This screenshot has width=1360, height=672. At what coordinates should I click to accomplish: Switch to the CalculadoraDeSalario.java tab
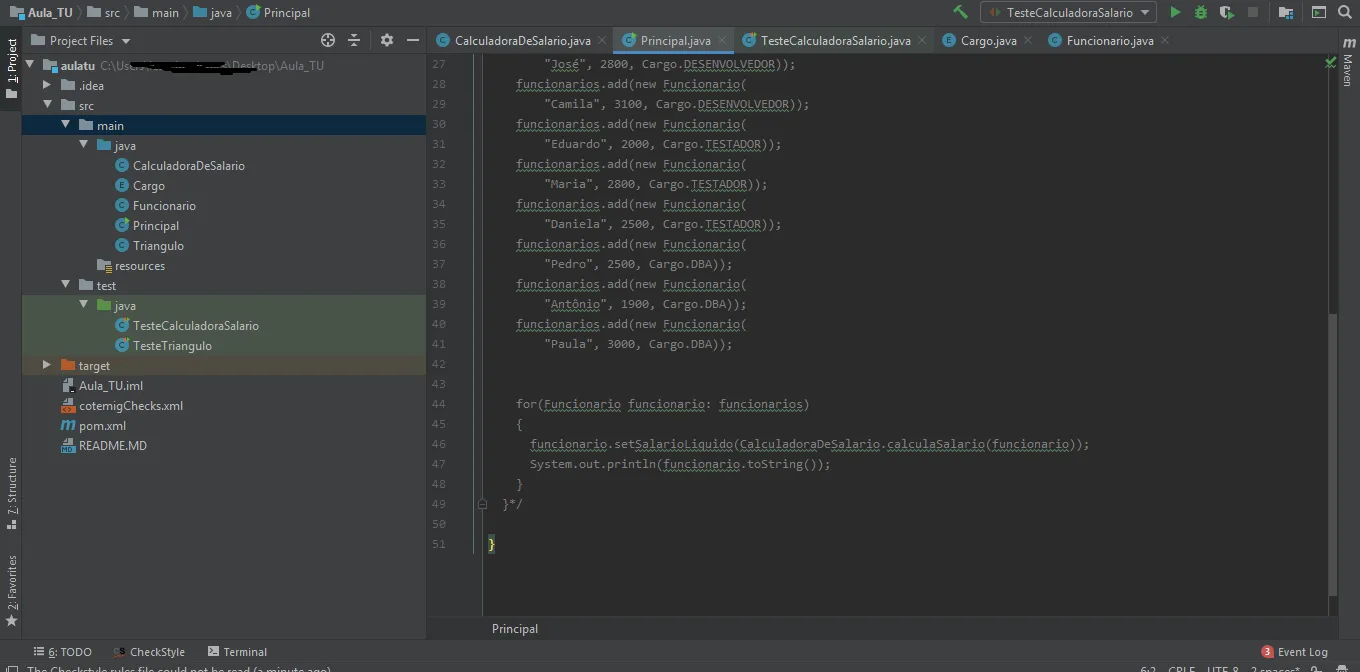point(522,41)
